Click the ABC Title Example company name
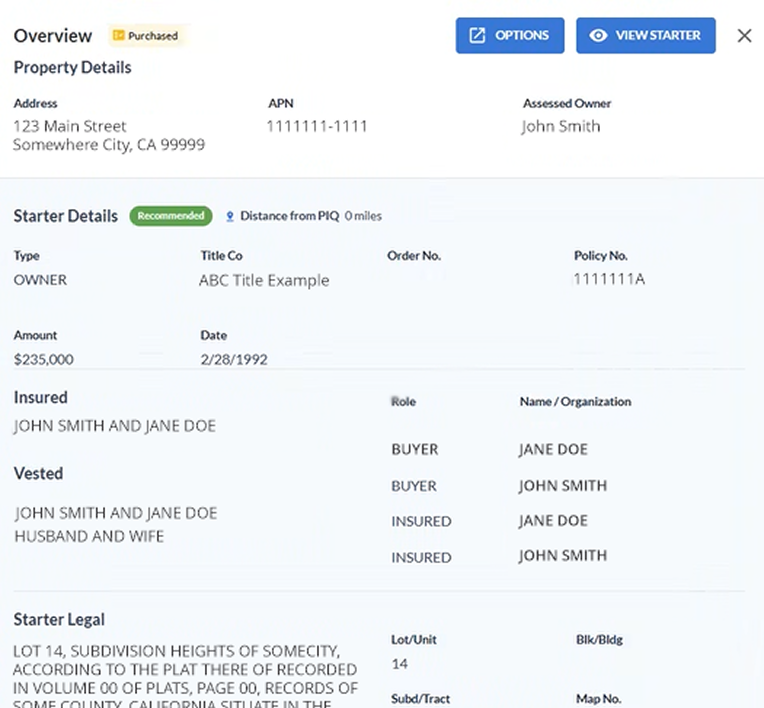Image resolution: width=764 pixels, height=708 pixels. [x=264, y=281]
